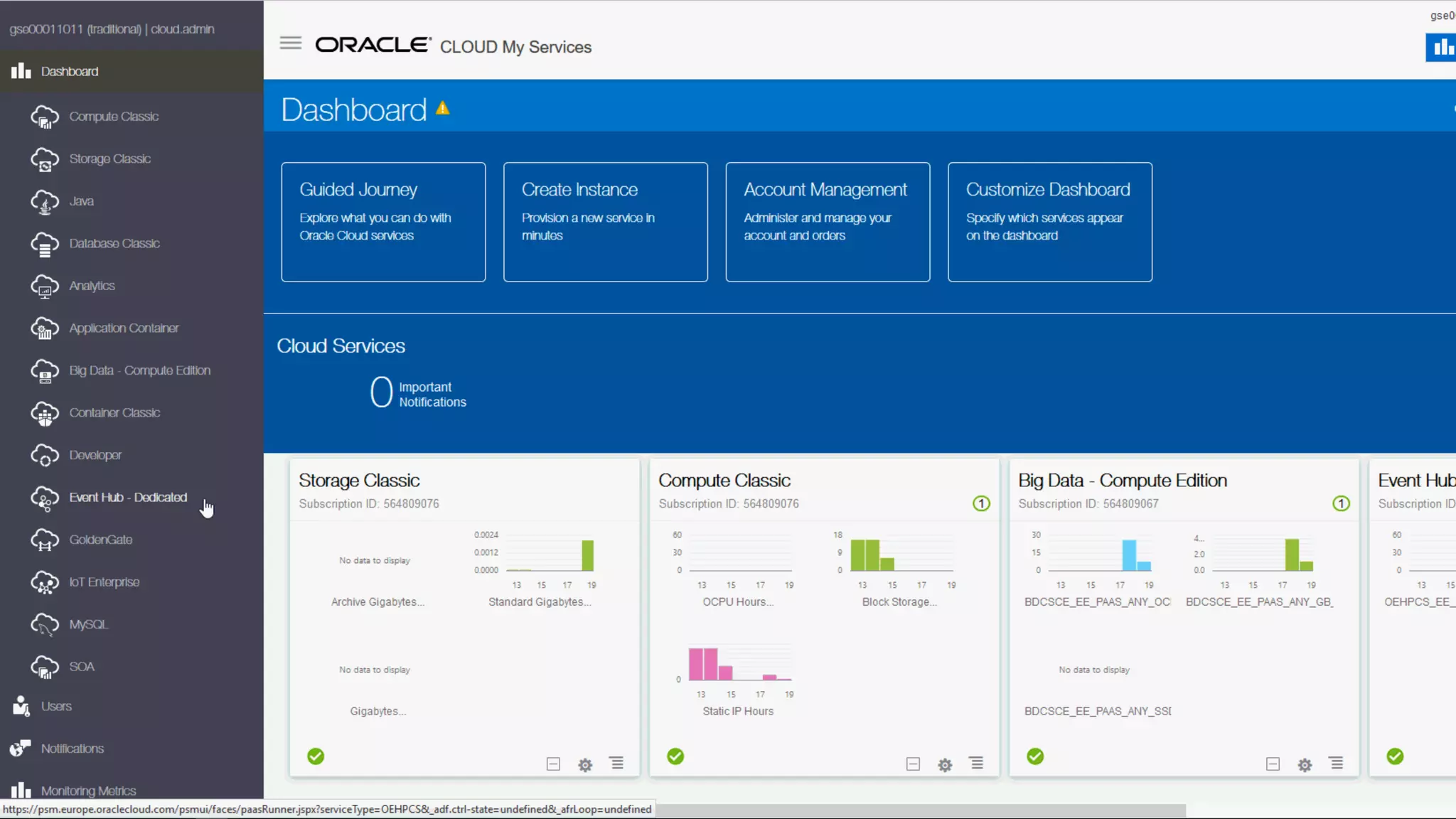Collapse Big Data - Compute Edition tile
This screenshot has height=819, width=1456.
(x=1273, y=764)
